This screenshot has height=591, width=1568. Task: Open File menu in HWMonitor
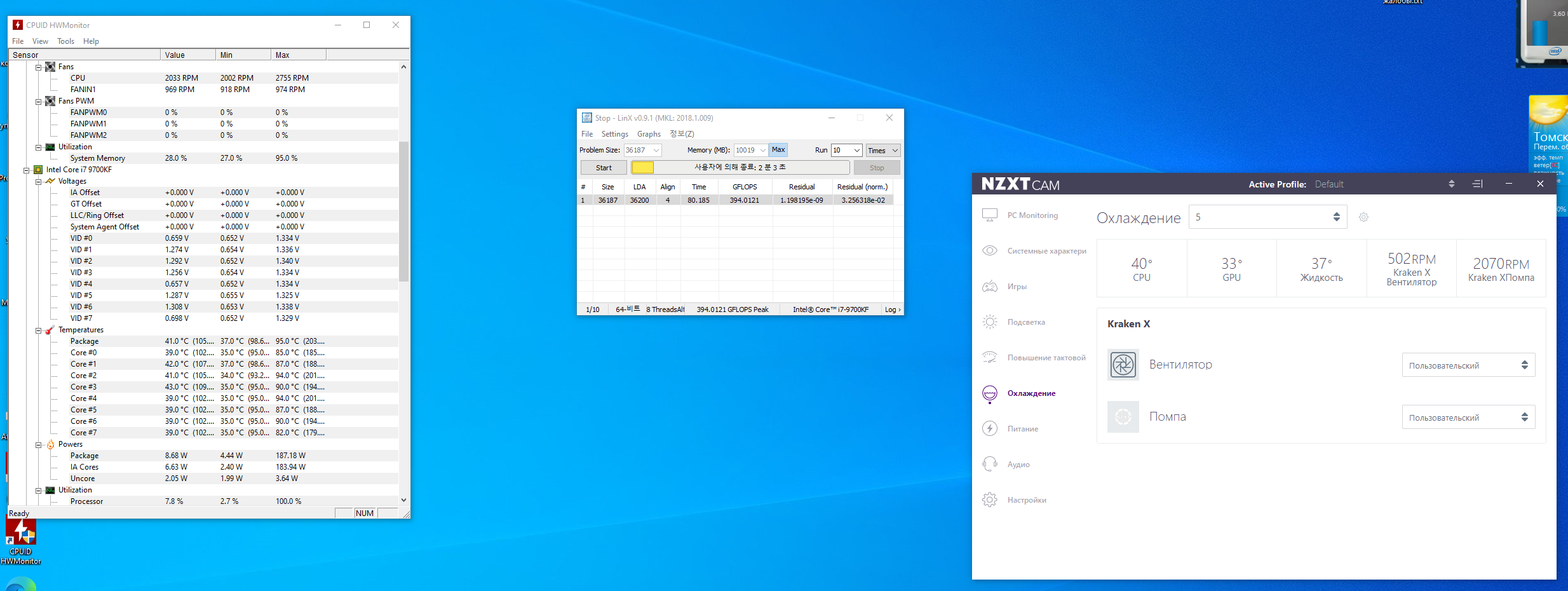(x=18, y=41)
